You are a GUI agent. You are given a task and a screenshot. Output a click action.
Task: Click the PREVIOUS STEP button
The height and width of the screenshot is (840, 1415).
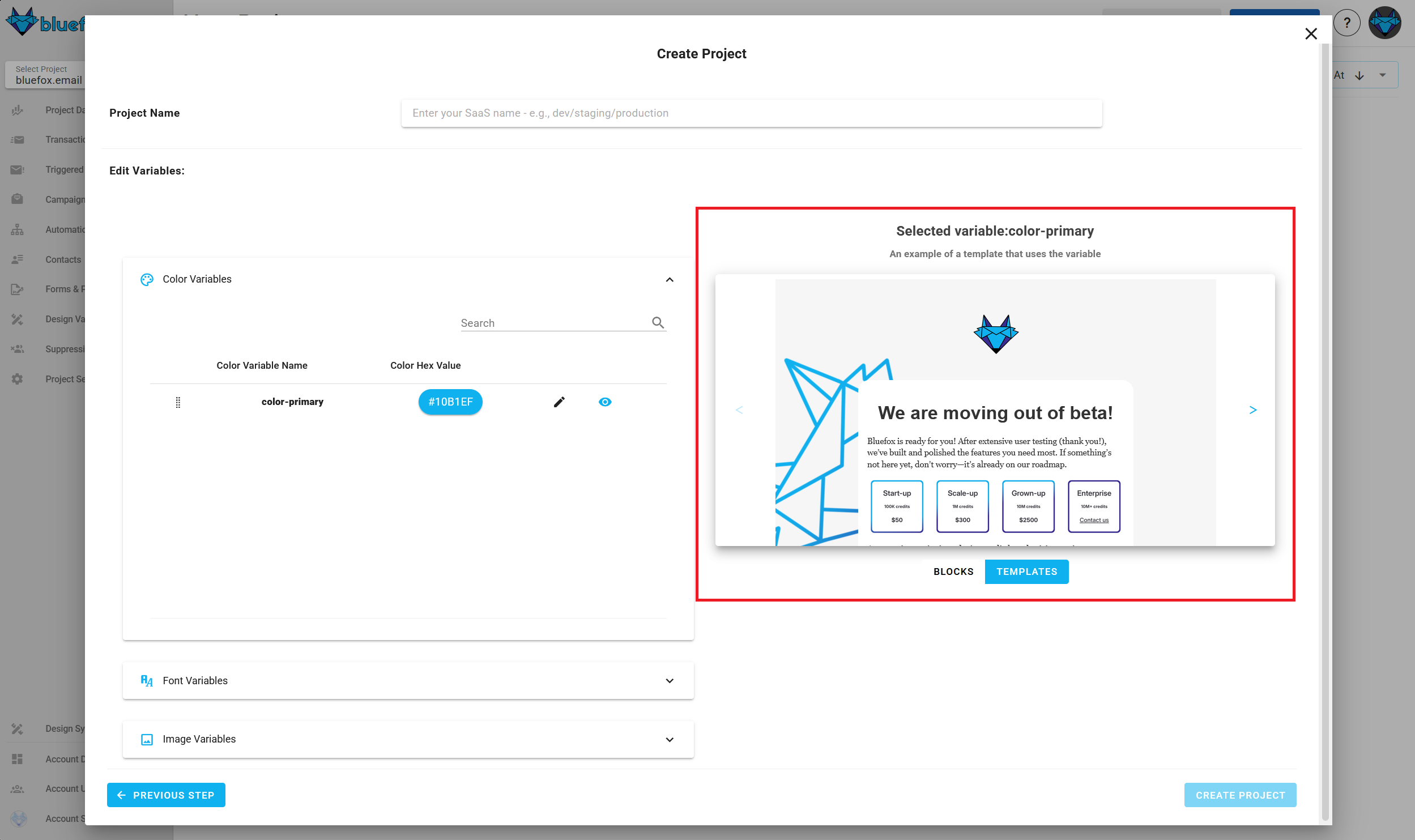165,795
